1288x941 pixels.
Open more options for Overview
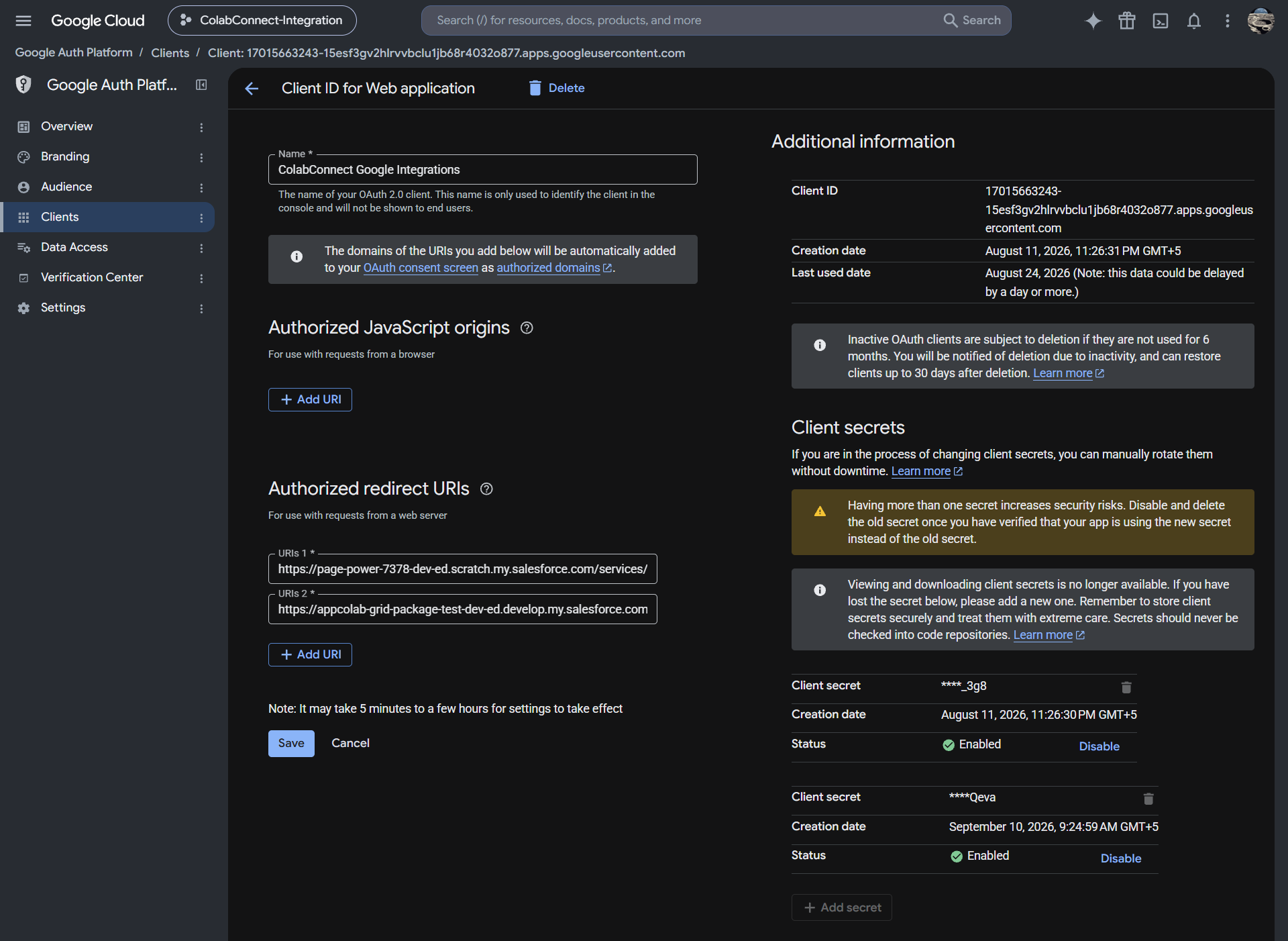pyautogui.click(x=201, y=127)
